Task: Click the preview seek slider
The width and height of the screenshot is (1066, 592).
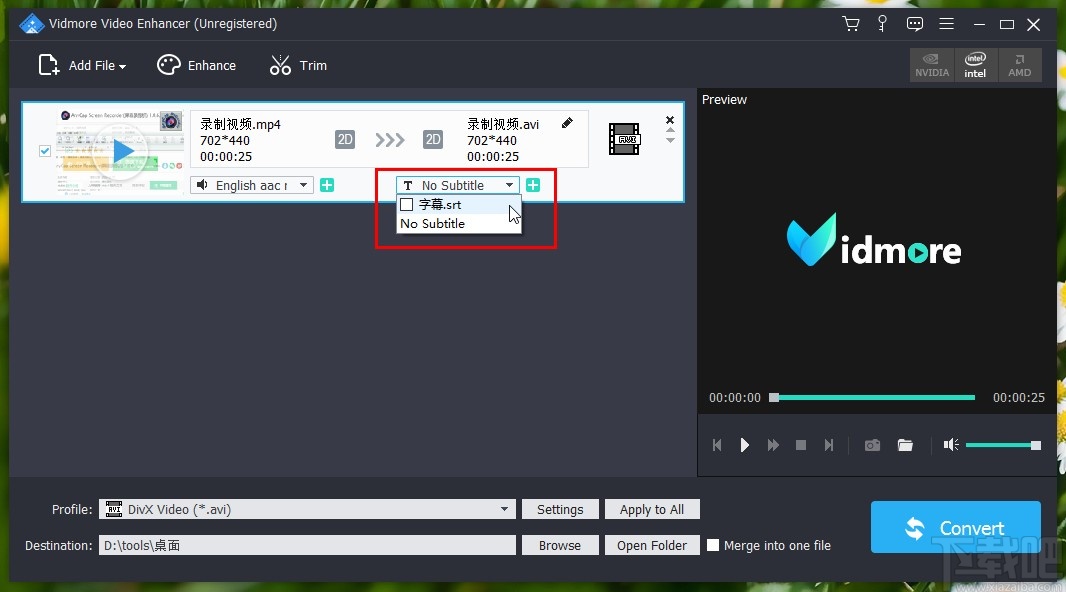Action: click(873, 398)
